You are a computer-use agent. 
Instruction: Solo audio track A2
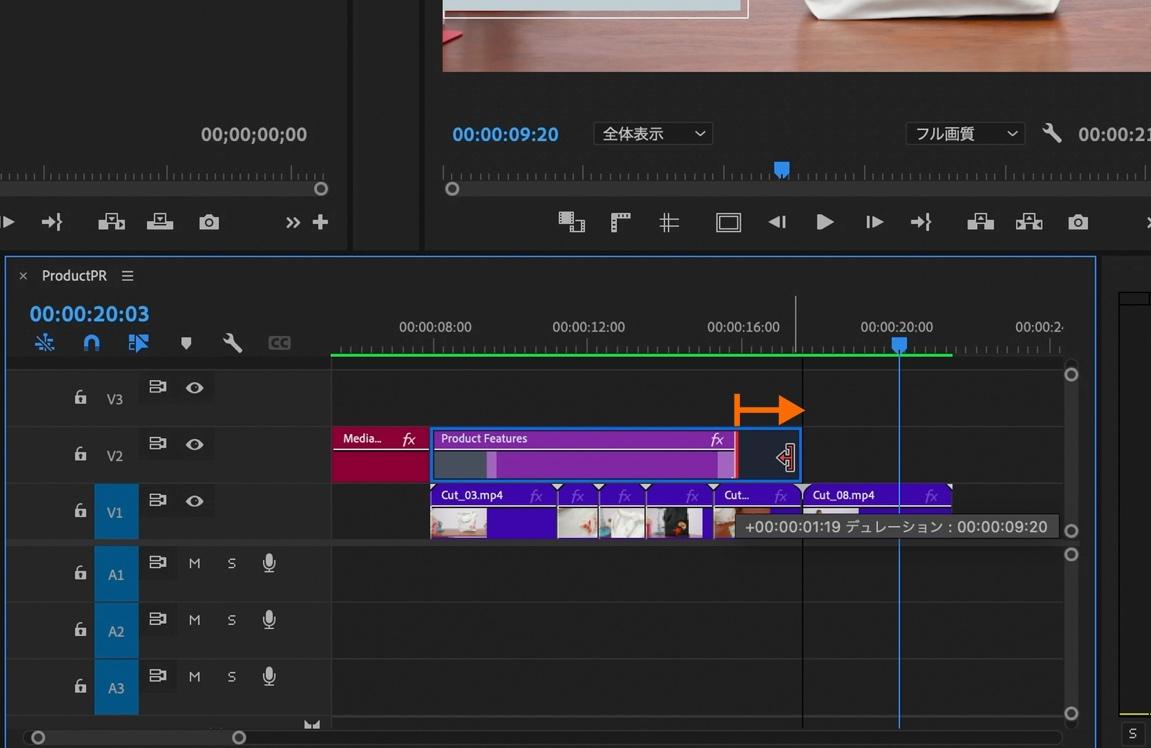coord(231,620)
